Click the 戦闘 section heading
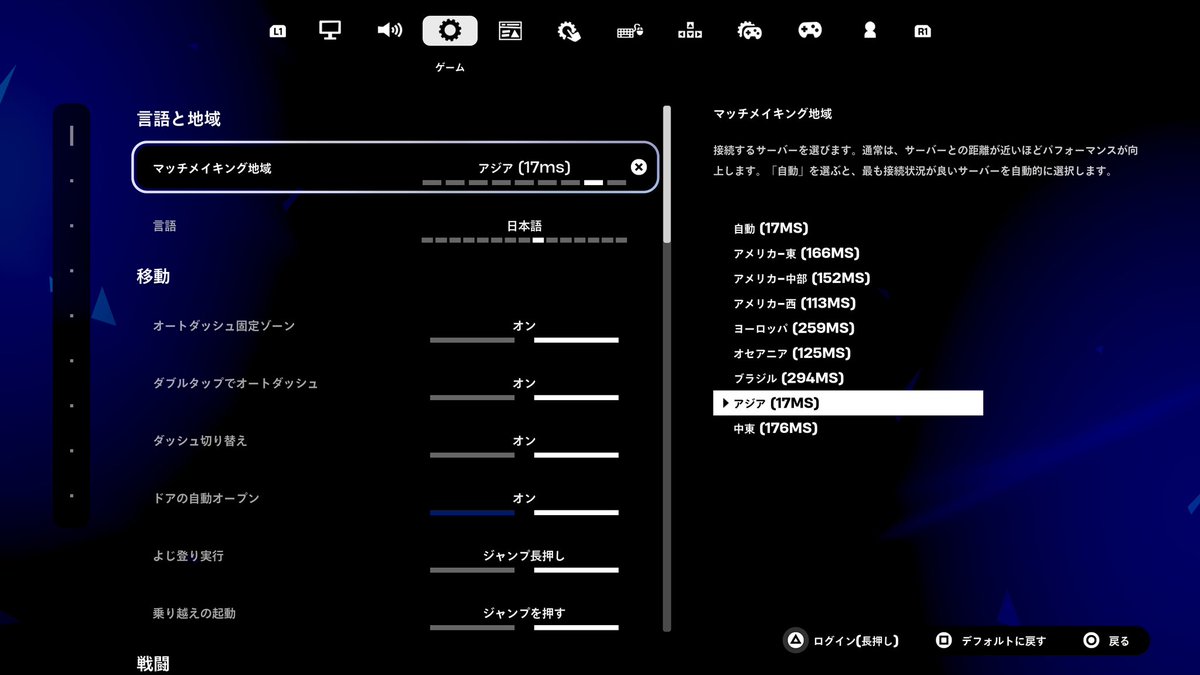 click(x=153, y=664)
